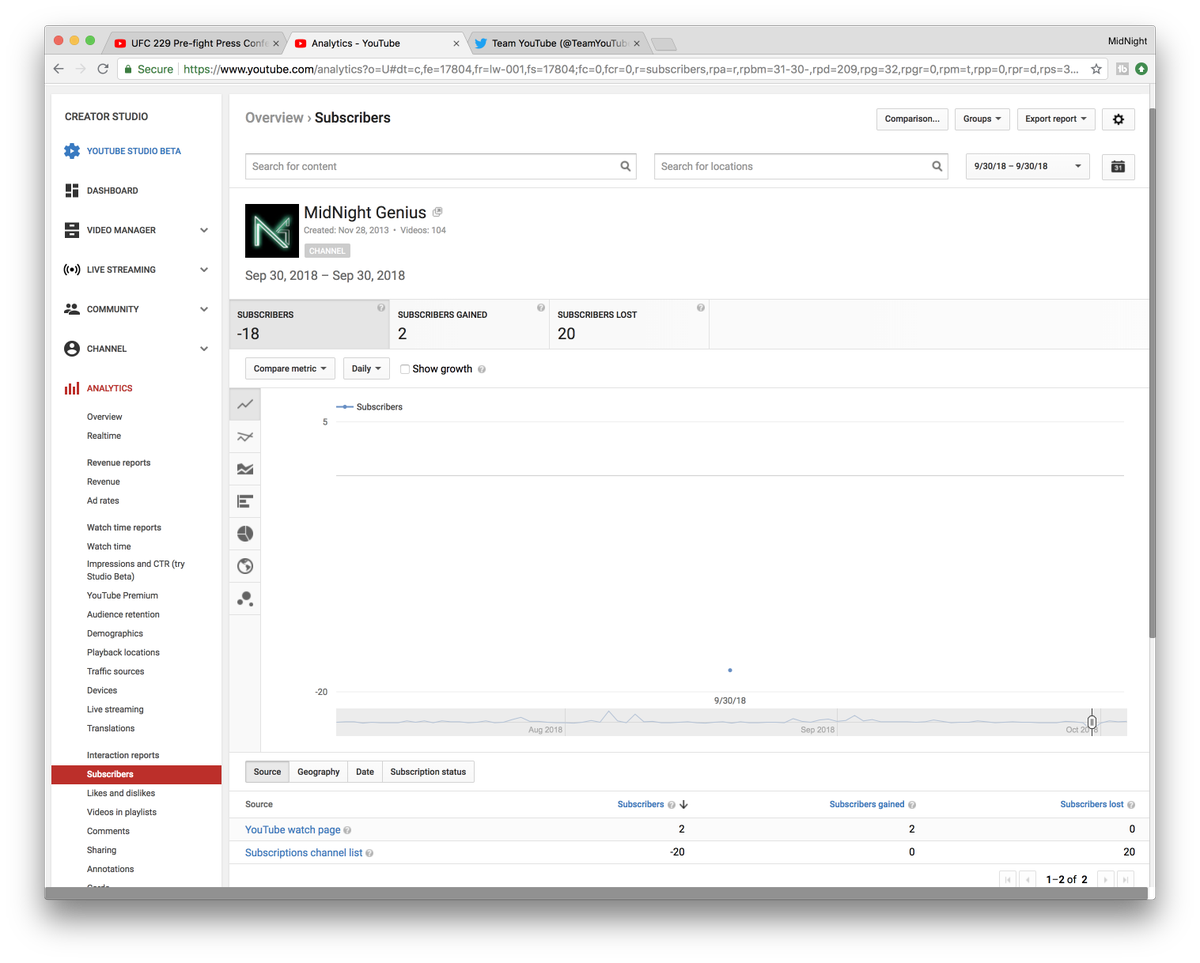Image resolution: width=1200 pixels, height=963 pixels.
Task: Enable the Show growth checkbox
Action: tap(405, 369)
